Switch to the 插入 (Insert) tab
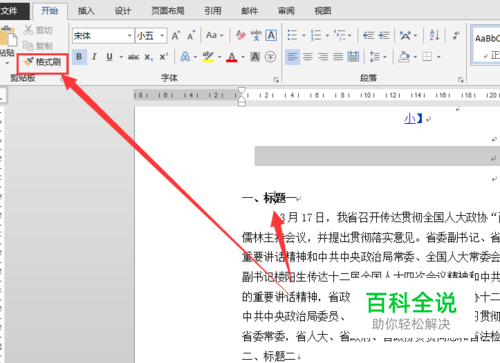500x363 pixels. pyautogui.click(x=86, y=11)
